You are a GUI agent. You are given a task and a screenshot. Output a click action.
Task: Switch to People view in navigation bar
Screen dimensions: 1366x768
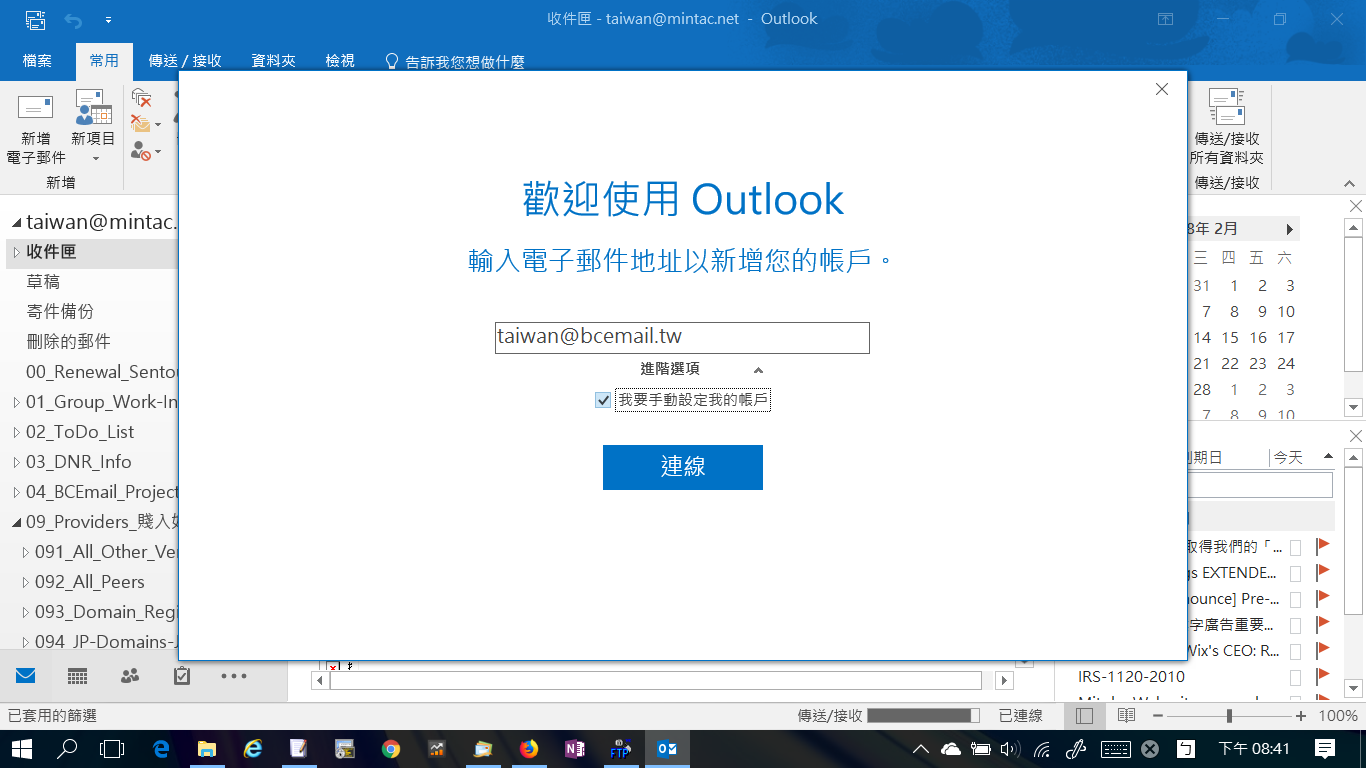point(130,677)
